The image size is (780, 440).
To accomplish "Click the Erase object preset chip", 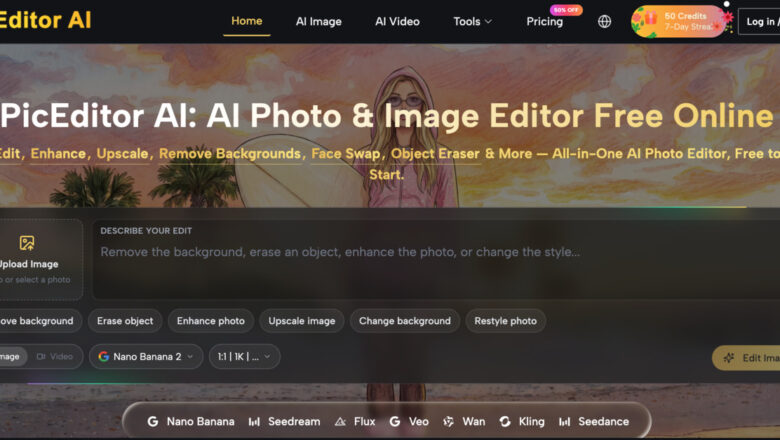I will tap(125, 321).
